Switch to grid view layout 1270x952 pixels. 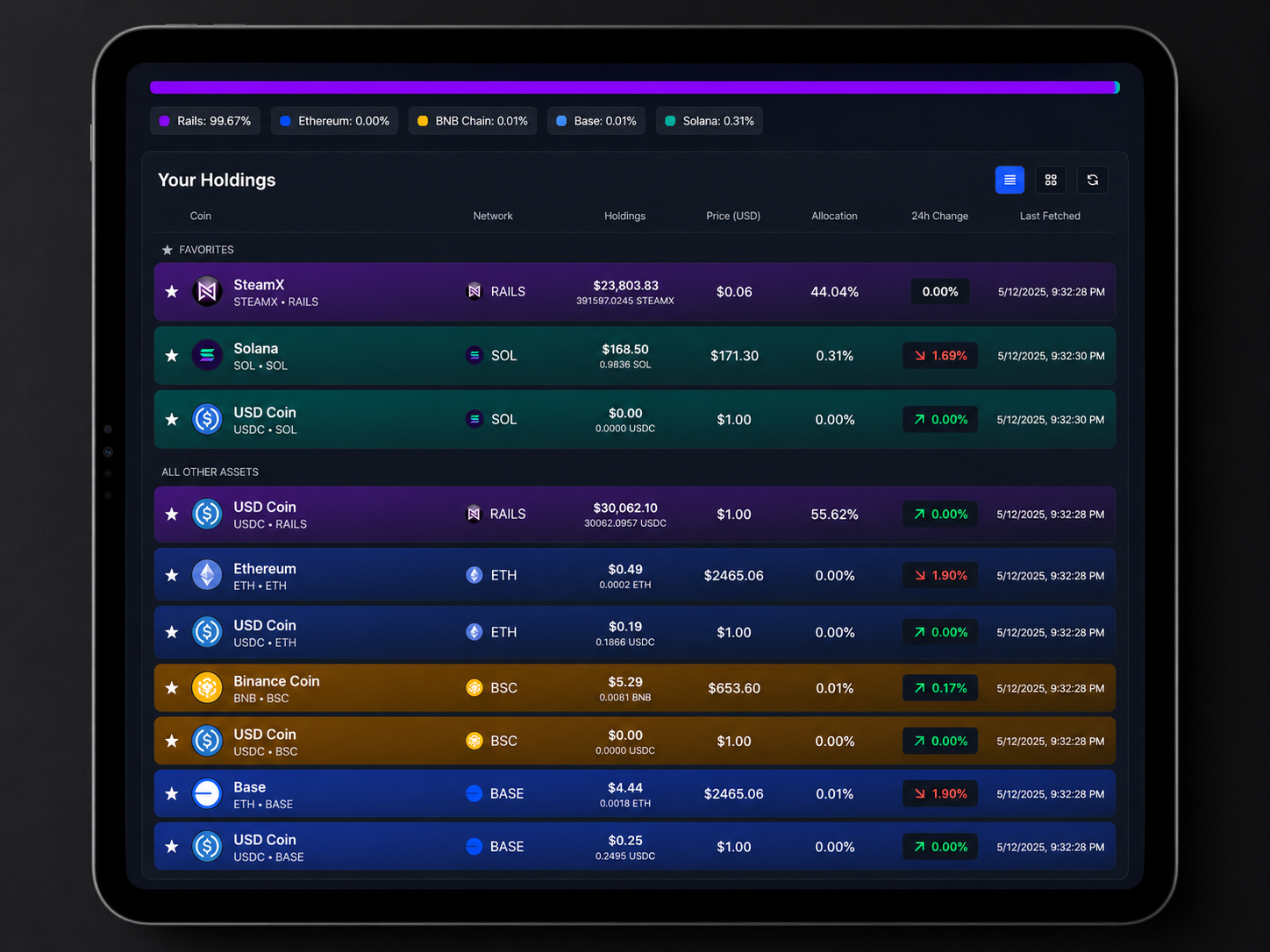pos(1051,180)
